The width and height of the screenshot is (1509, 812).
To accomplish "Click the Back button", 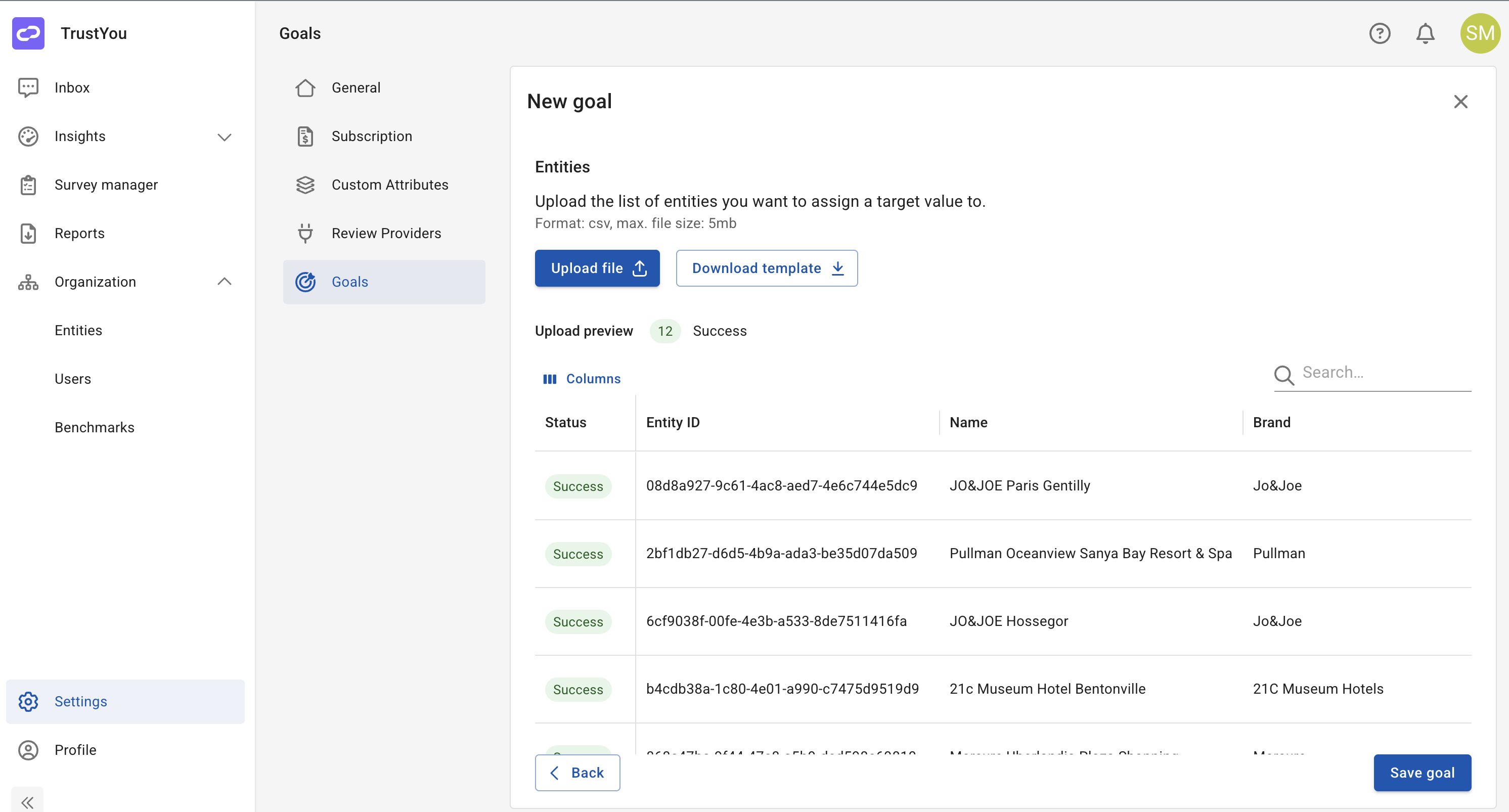I will pos(577,773).
